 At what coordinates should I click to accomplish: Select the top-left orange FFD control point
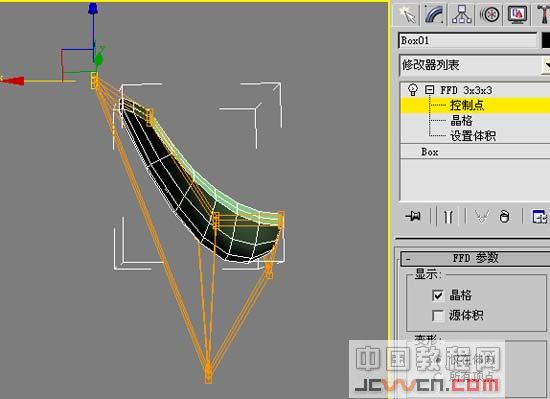click(94, 81)
